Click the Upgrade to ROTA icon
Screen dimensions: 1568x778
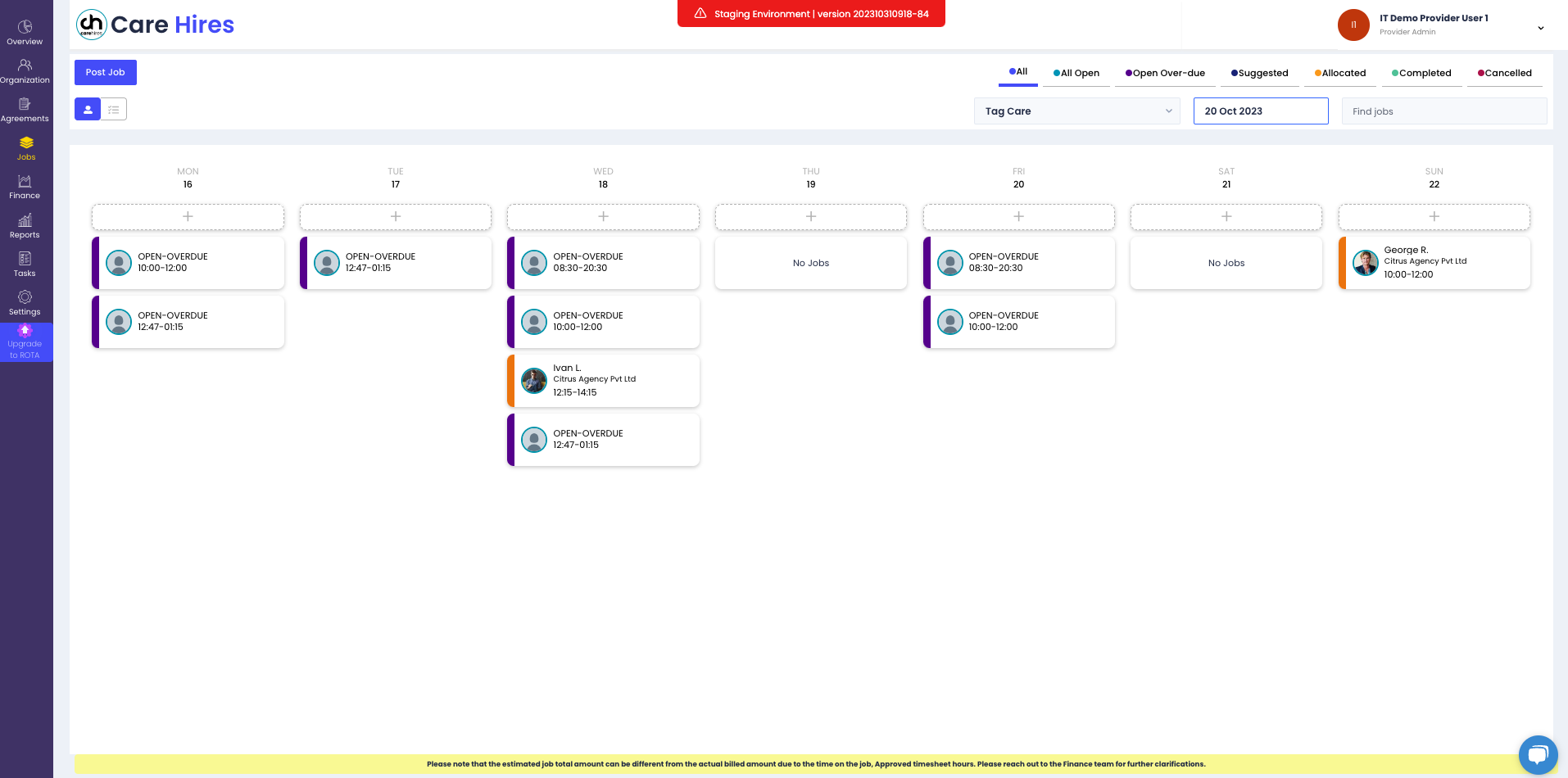[25, 330]
